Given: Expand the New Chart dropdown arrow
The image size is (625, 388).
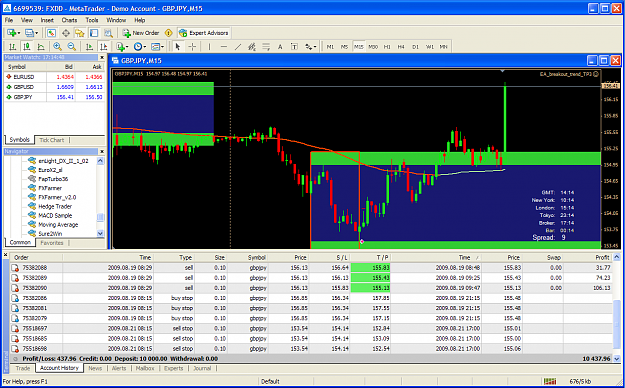Looking at the screenshot, I should pos(19,33).
